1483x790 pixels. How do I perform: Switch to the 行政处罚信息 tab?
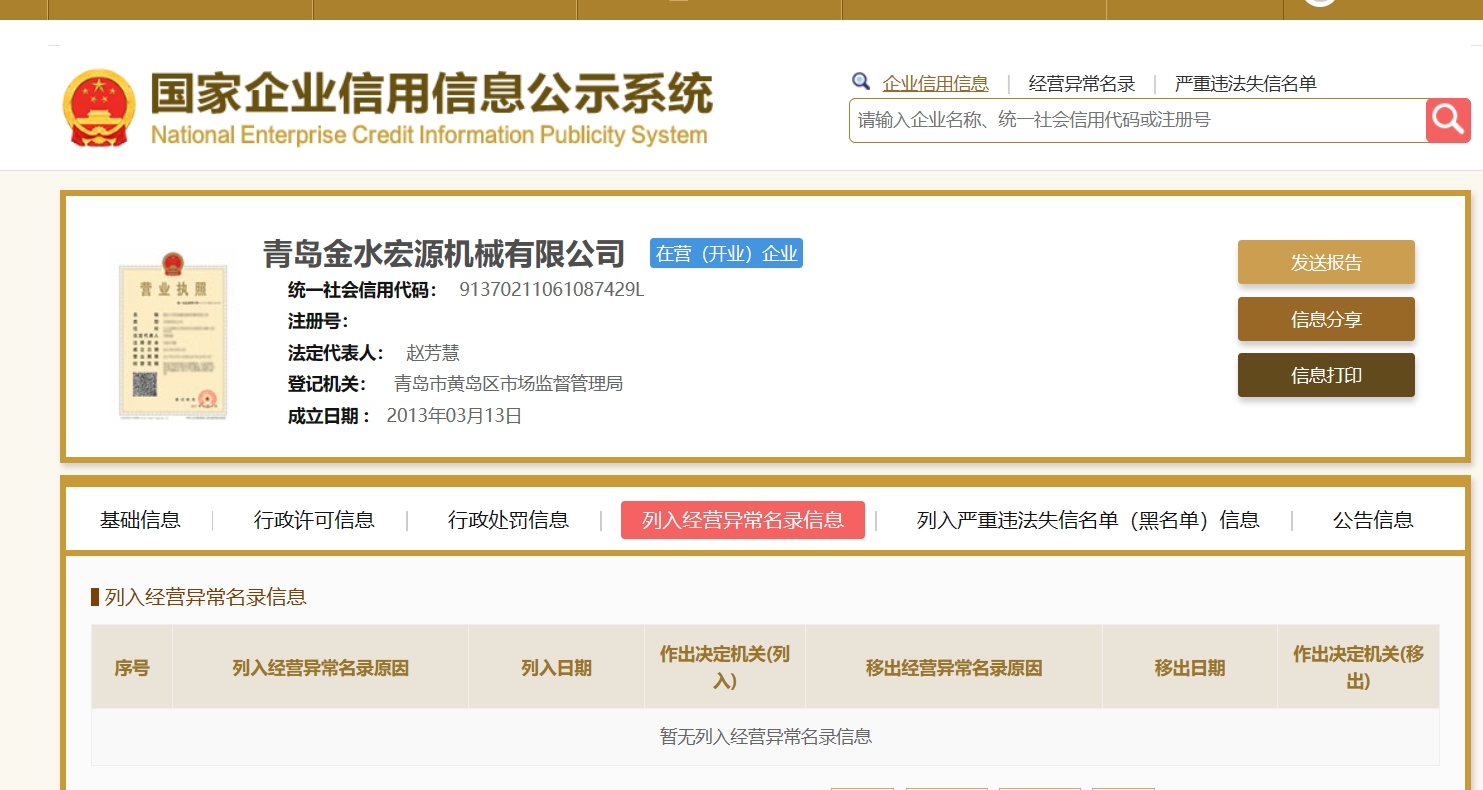pyautogui.click(x=508, y=520)
